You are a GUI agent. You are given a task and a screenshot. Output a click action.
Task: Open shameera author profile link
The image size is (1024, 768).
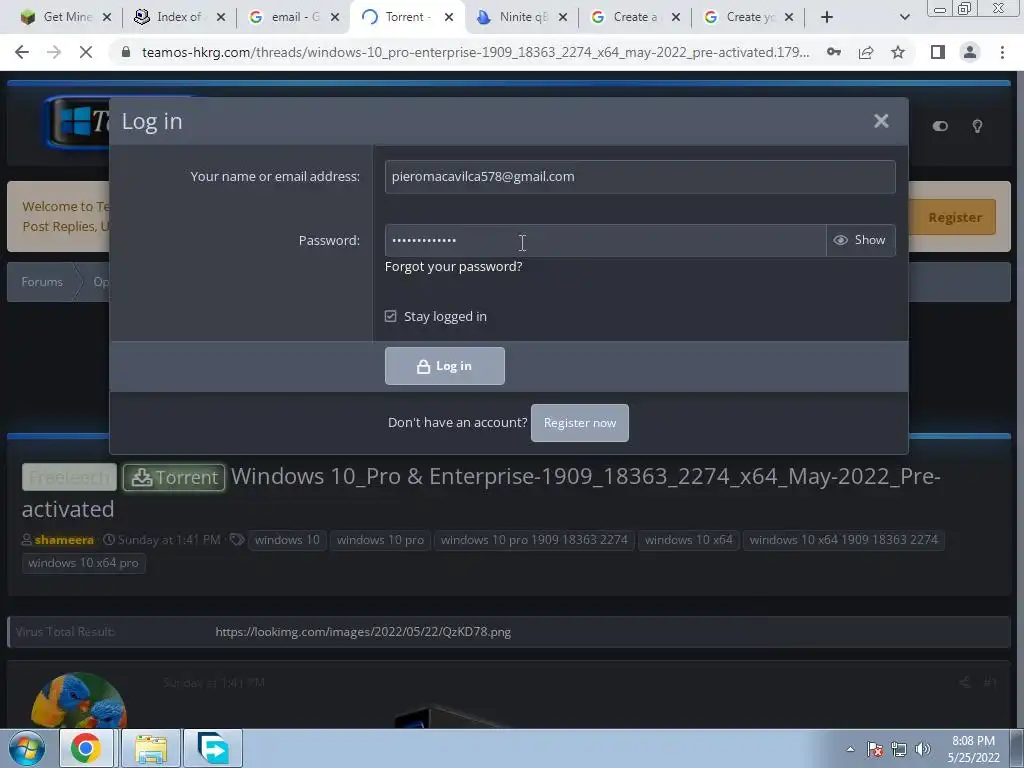pos(64,540)
